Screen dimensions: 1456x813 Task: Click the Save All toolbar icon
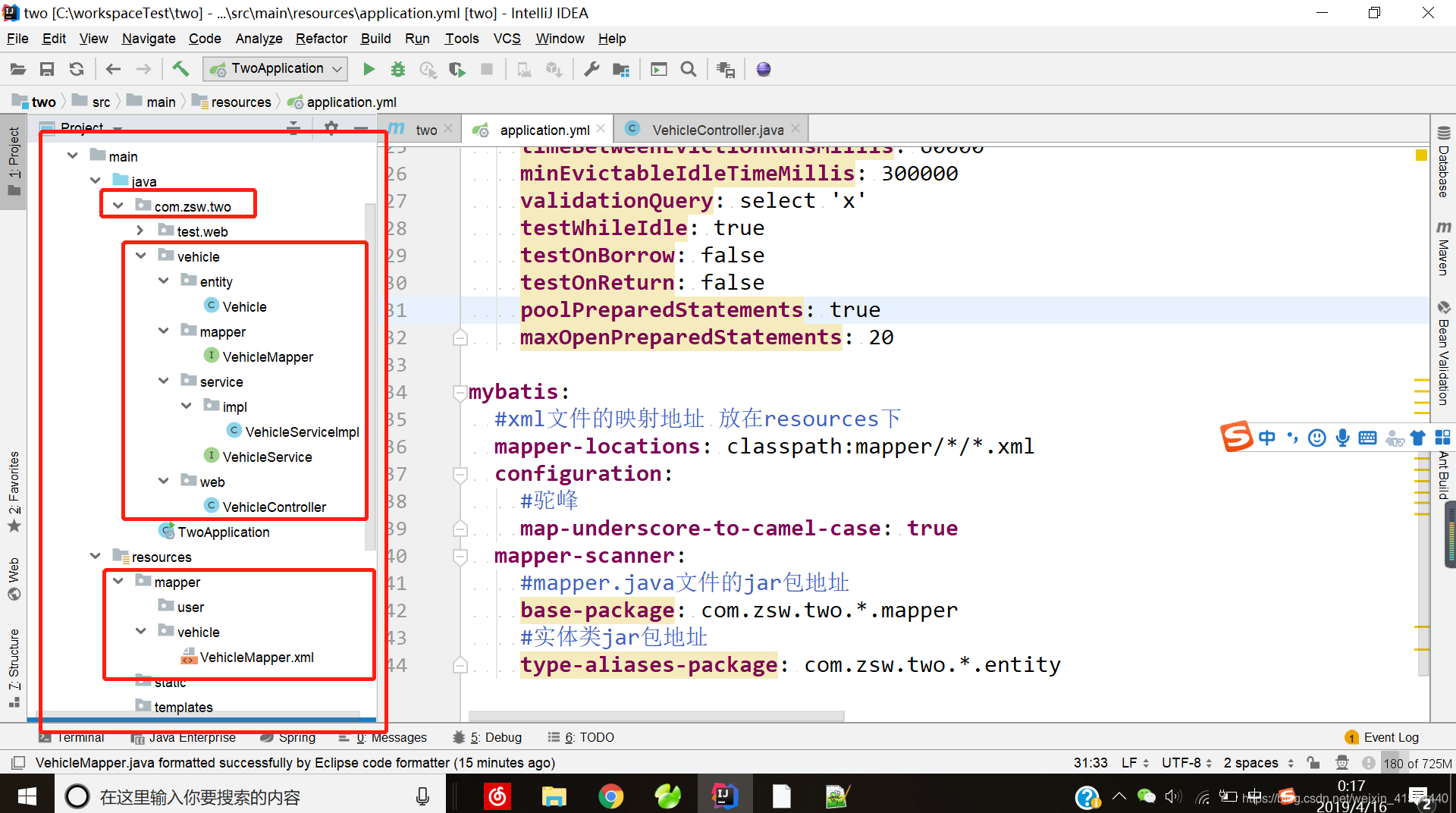(47, 69)
